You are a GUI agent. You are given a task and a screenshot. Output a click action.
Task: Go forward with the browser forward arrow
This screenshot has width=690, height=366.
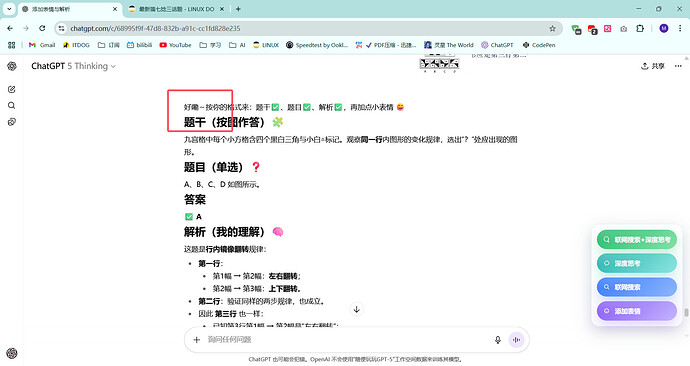(26, 28)
